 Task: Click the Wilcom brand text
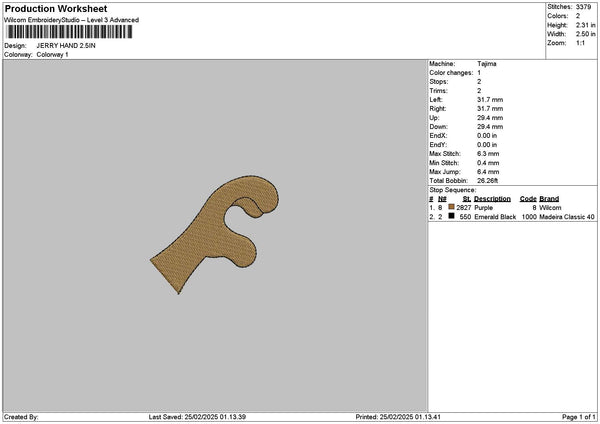coord(551,207)
